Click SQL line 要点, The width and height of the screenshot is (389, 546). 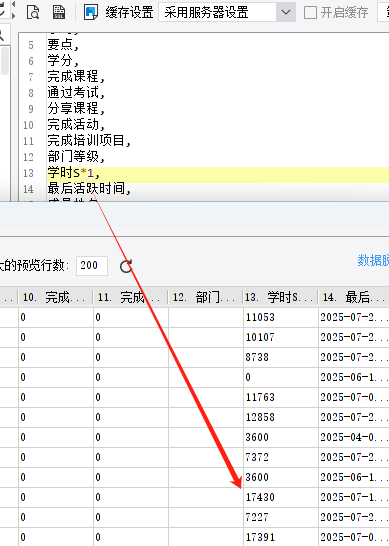(x=63, y=45)
